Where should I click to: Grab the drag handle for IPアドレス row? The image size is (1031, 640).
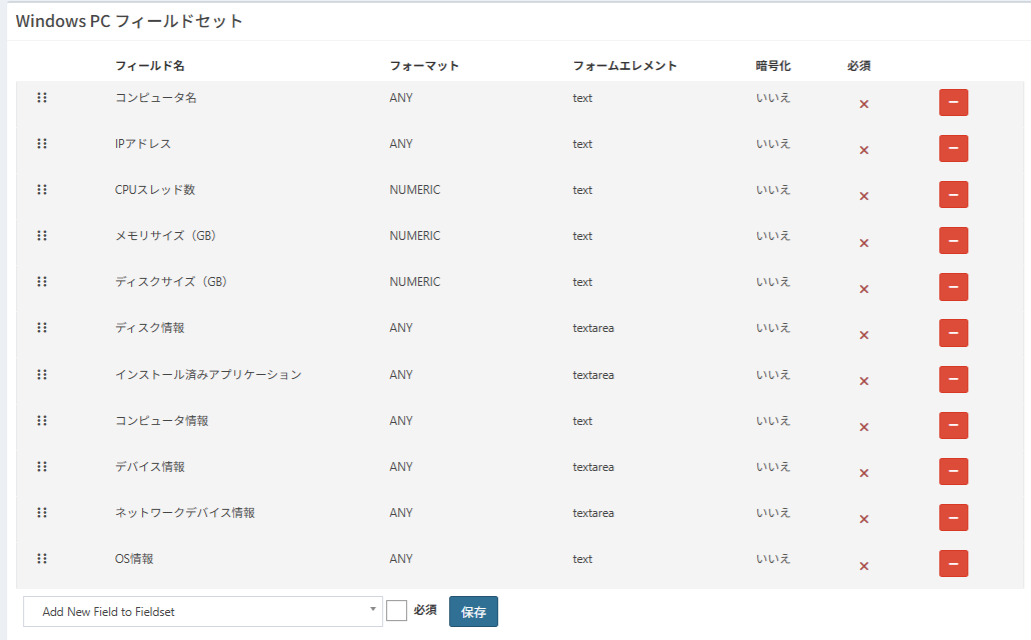pos(42,143)
